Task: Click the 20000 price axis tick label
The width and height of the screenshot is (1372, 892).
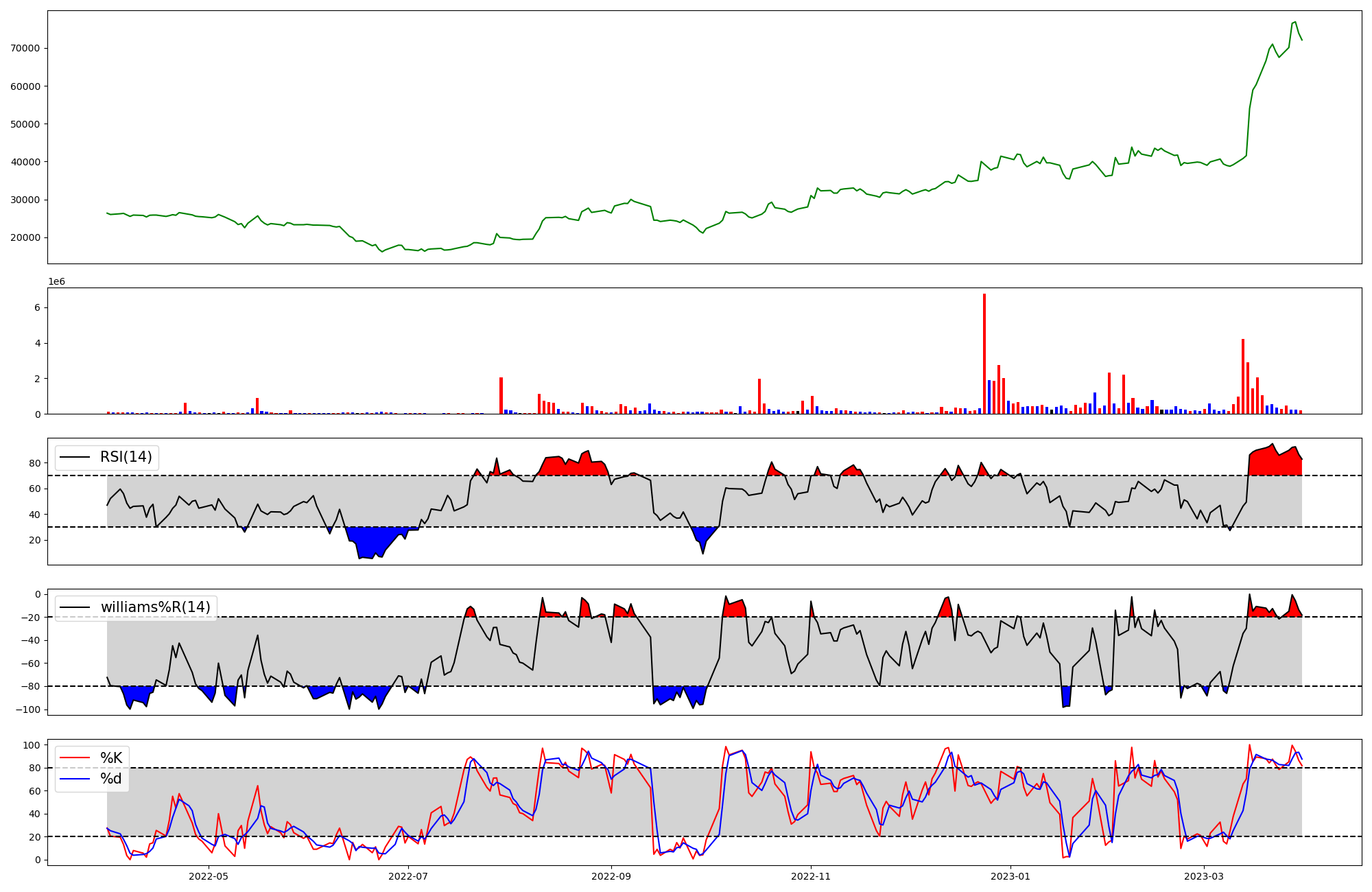Action: (x=26, y=238)
